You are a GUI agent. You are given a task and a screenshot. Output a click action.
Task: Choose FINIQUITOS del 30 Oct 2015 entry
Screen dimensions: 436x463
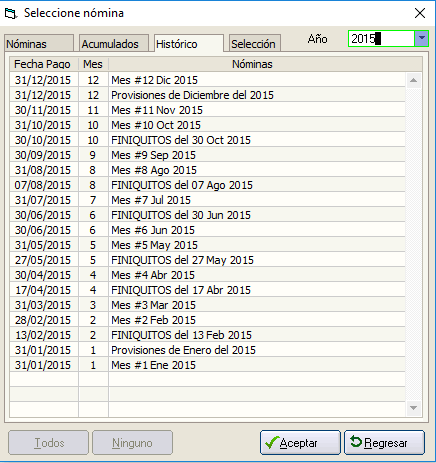coord(207,140)
